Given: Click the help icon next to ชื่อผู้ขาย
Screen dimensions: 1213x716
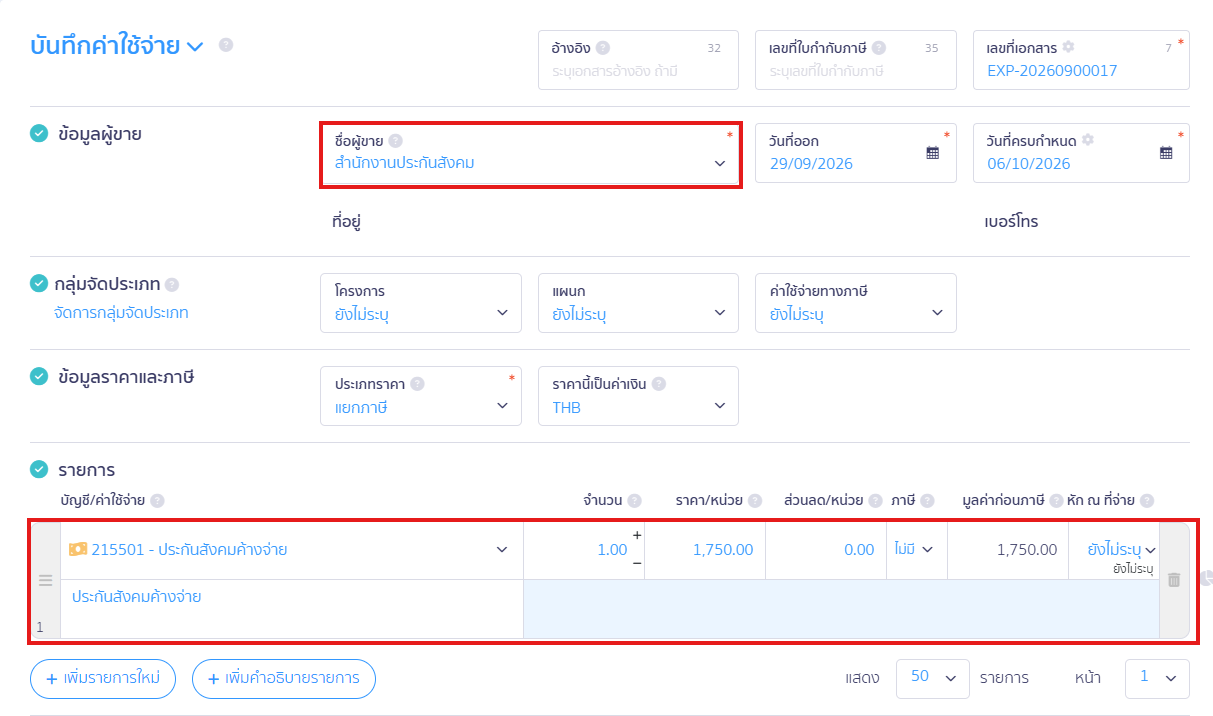Looking at the screenshot, I should [395, 141].
